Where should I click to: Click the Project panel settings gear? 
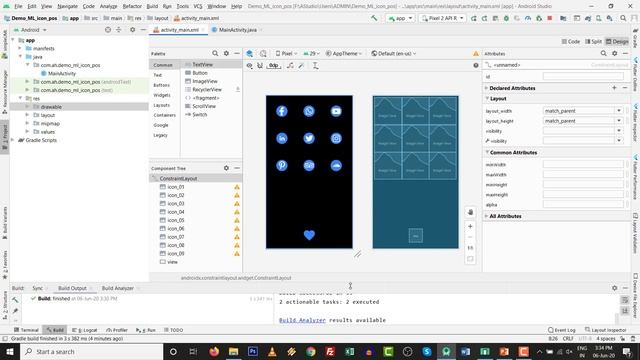(x=132, y=30)
